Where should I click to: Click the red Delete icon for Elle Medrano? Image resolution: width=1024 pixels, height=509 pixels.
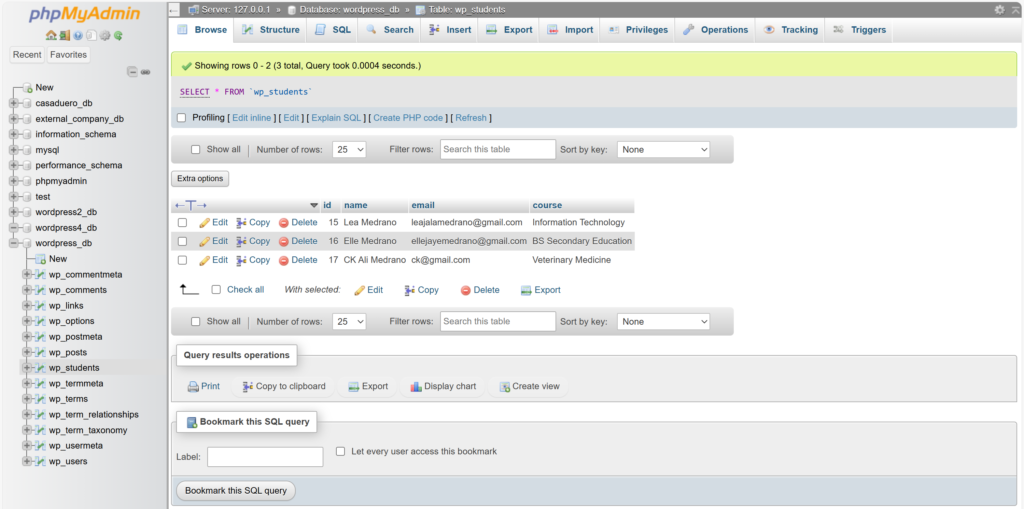click(x=284, y=241)
